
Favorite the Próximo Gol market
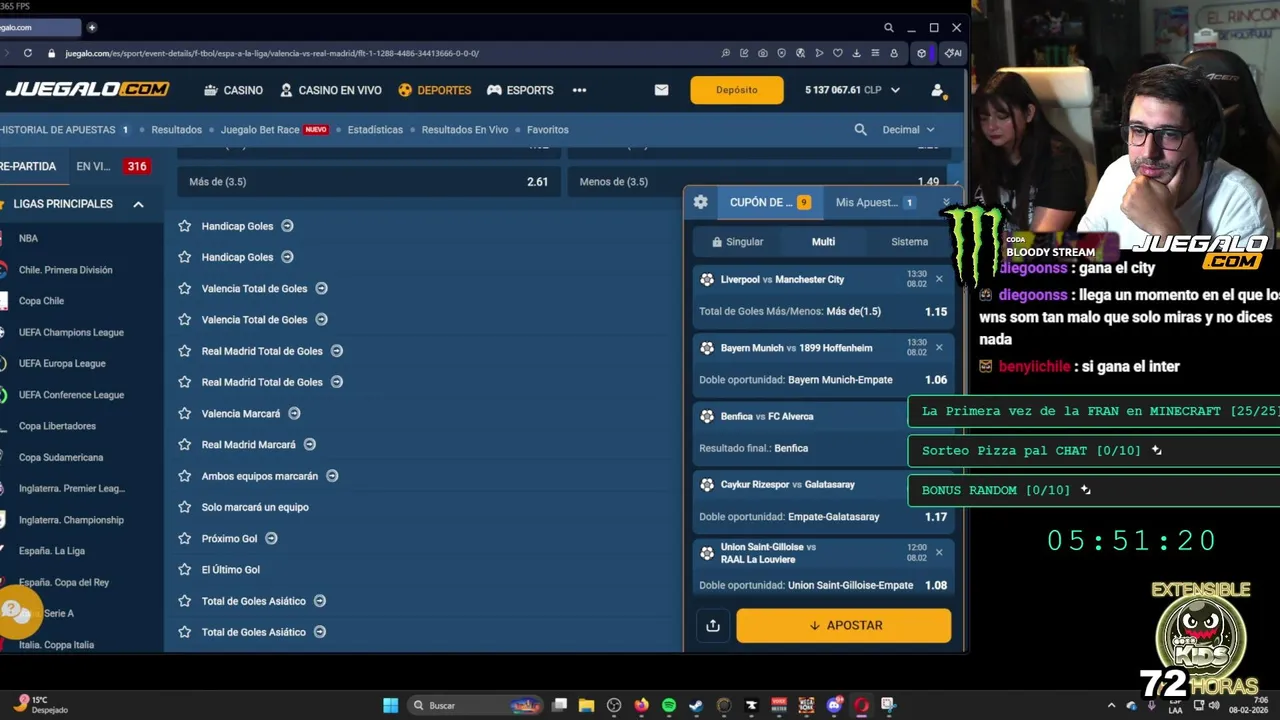pos(184,538)
